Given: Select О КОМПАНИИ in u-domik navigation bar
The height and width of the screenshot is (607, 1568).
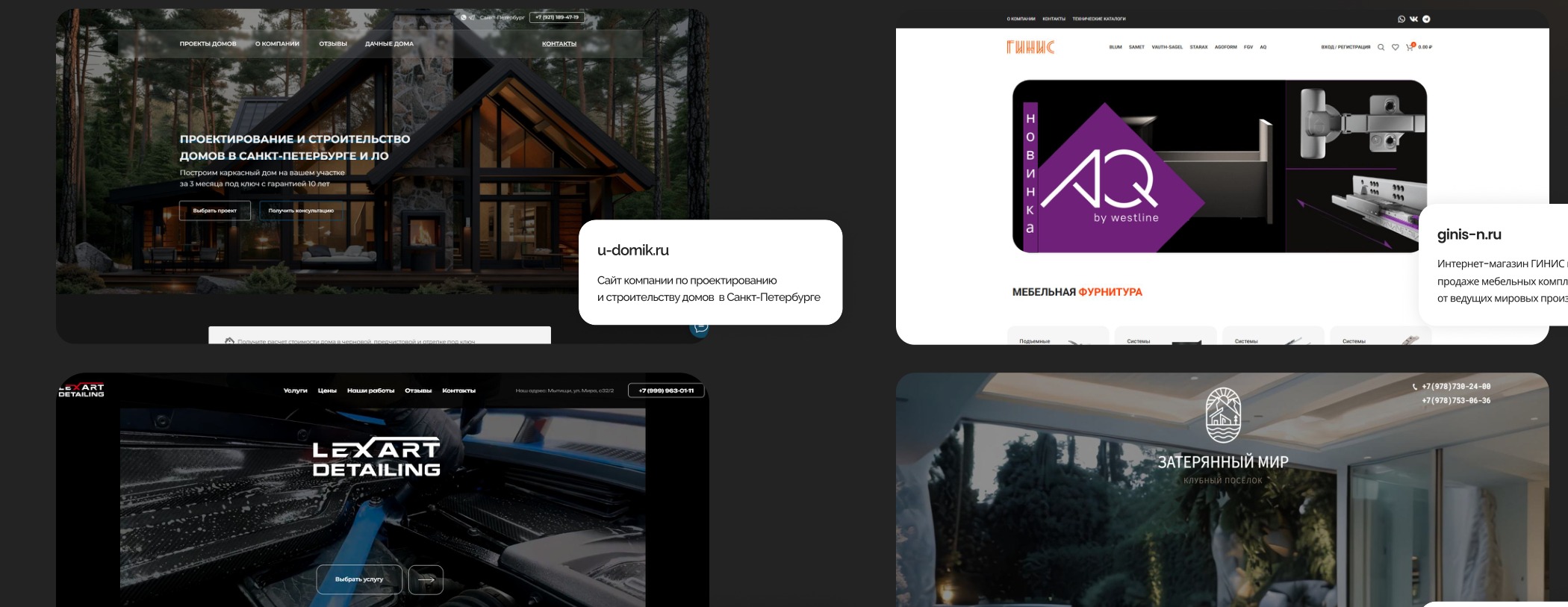Looking at the screenshot, I should pyautogui.click(x=277, y=44).
